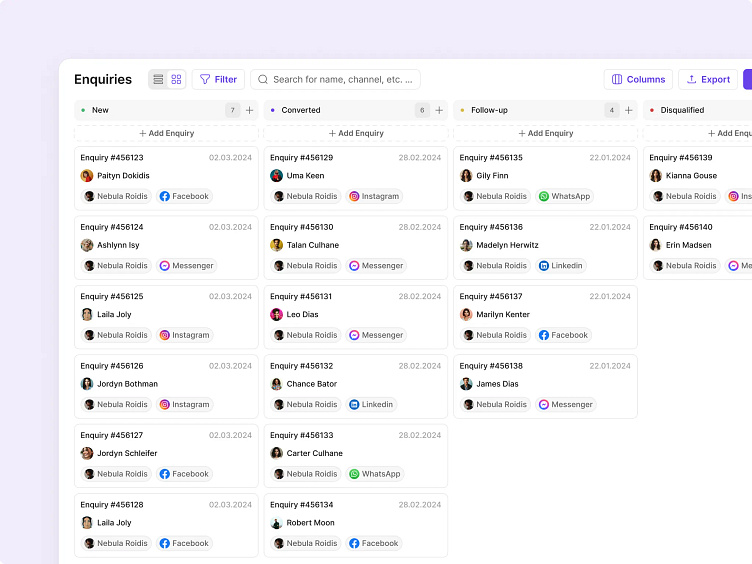Open Kianna Gouse contact name
752x564 pixels.
click(x=691, y=176)
